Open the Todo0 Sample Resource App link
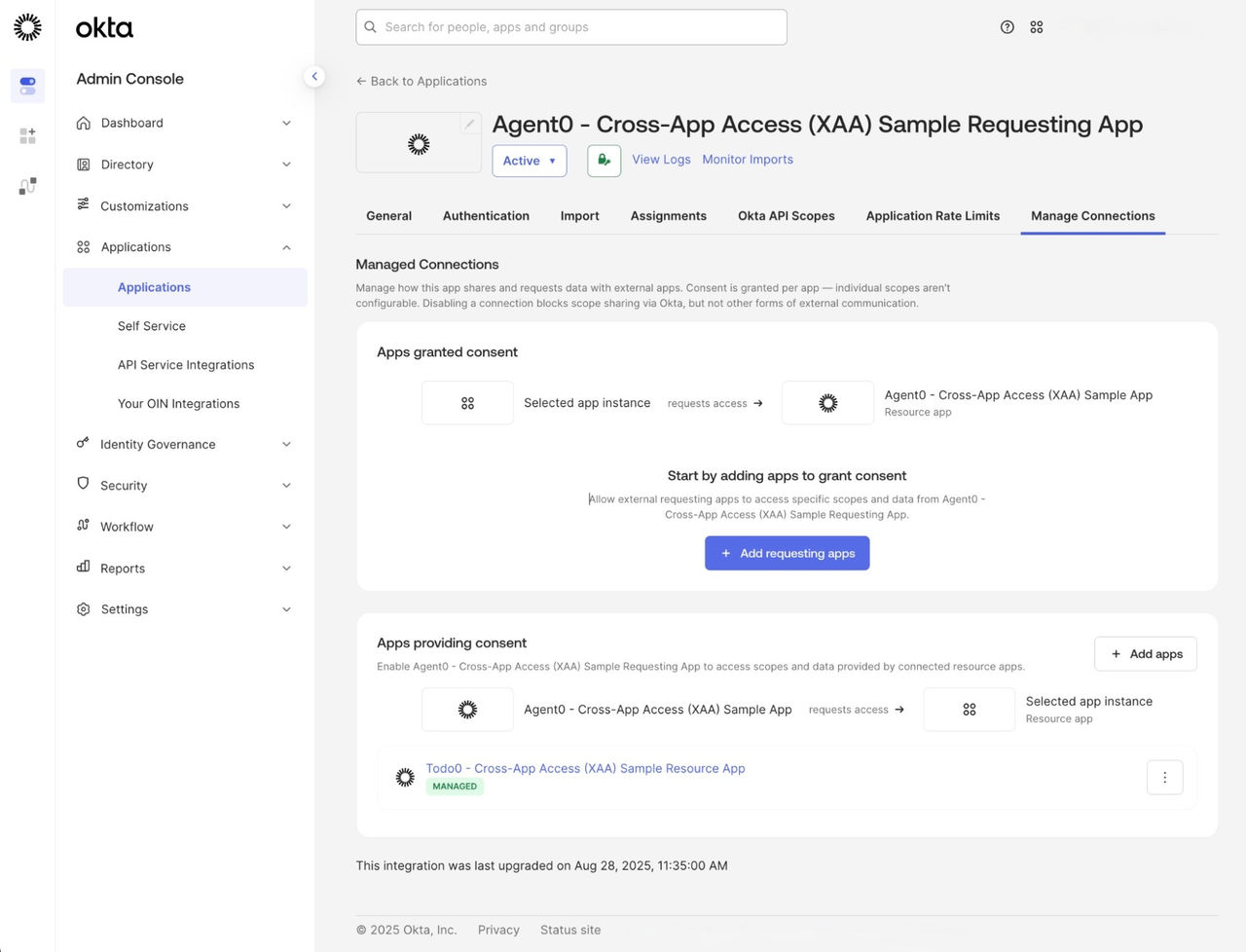Screen dimensions: 1246x952 click(x=585, y=768)
